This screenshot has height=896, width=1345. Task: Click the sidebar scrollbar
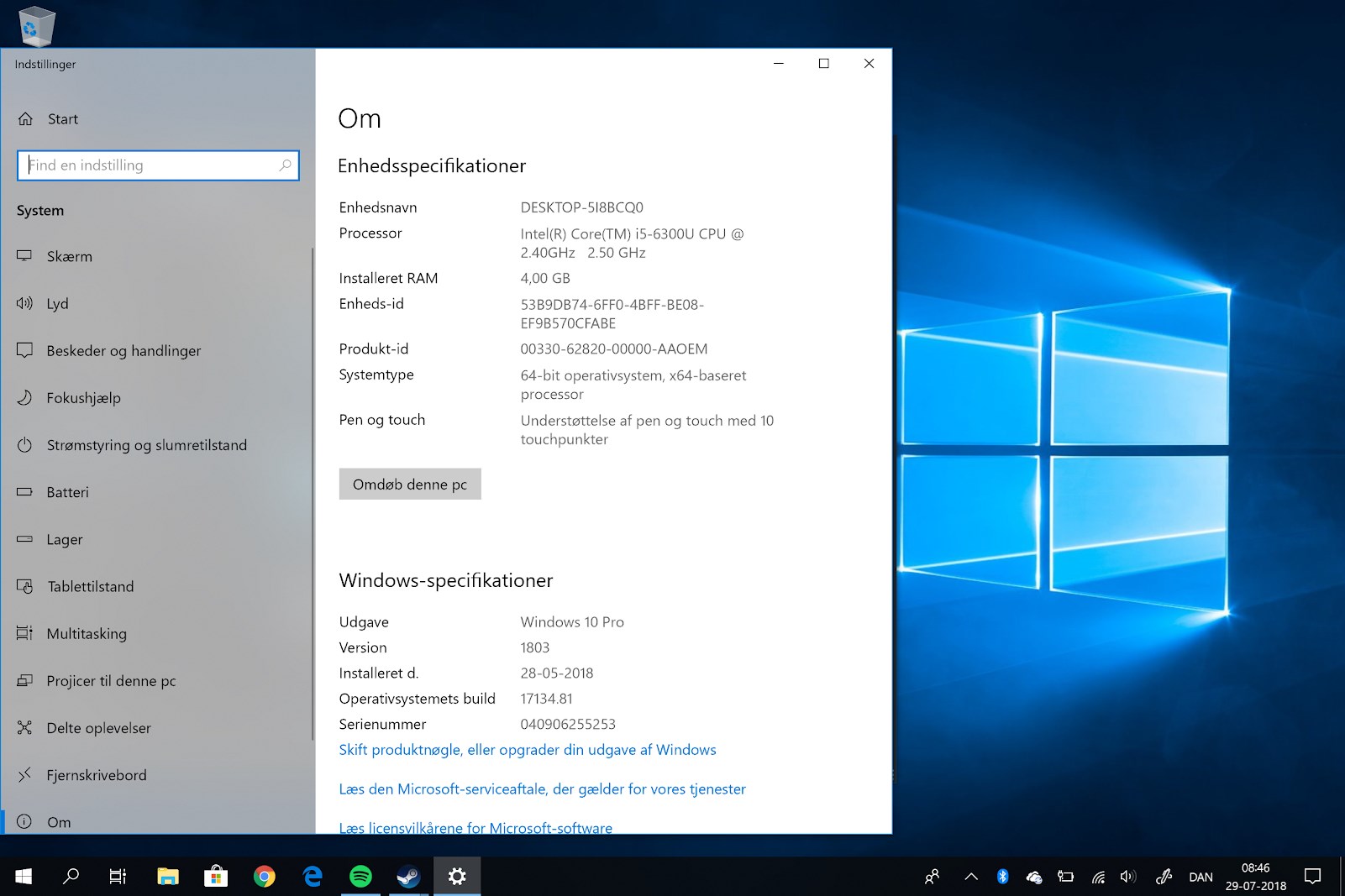tap(313, 494)
